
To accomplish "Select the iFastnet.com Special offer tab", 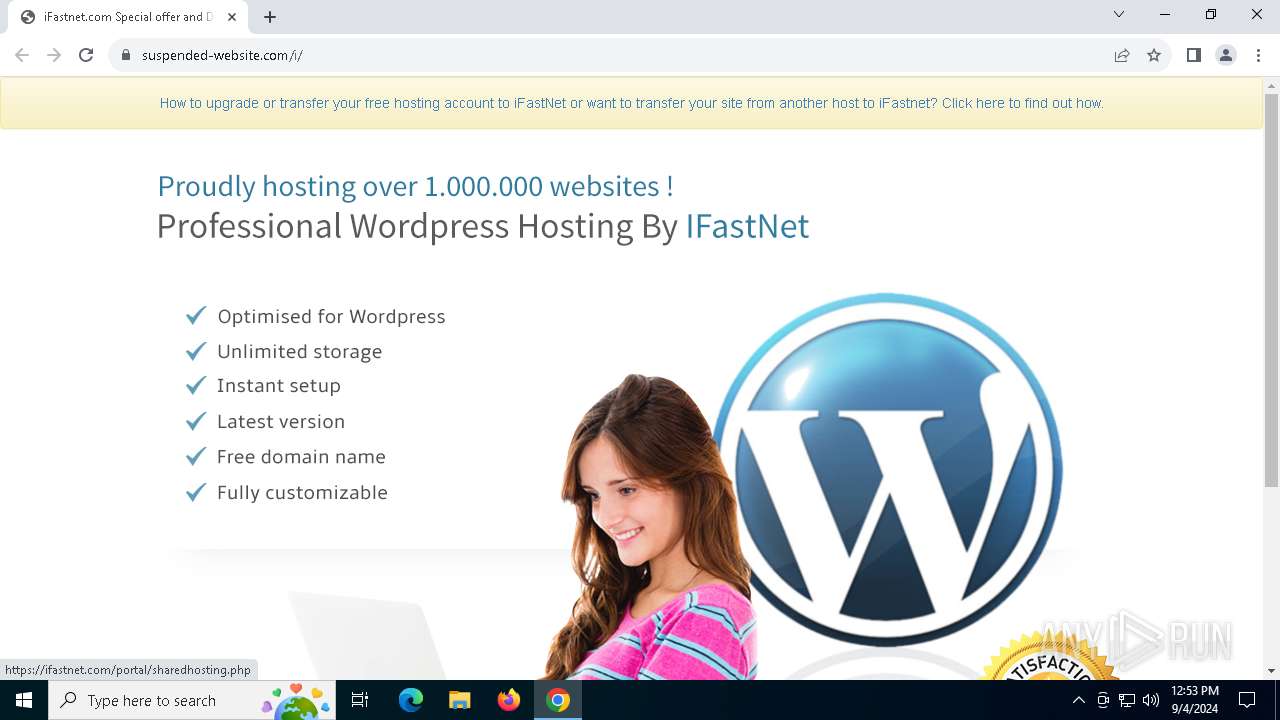I will [x=129, y=17].
